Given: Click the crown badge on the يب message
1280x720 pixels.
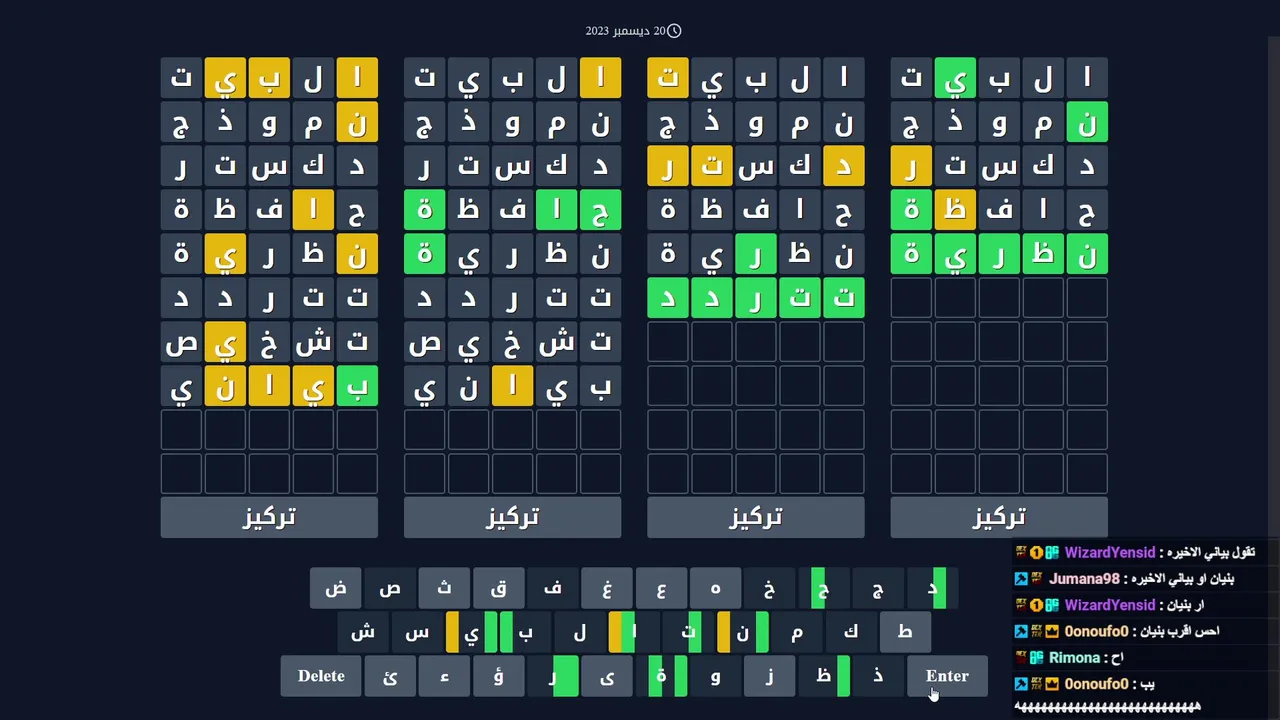Looking at the screenshot, I should pos(1052,684).
